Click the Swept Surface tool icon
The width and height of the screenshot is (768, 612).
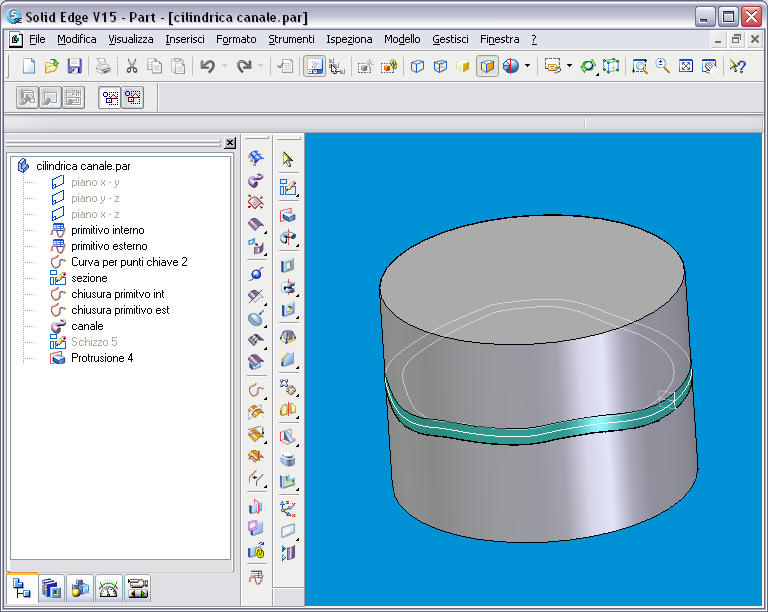[256, 180]
